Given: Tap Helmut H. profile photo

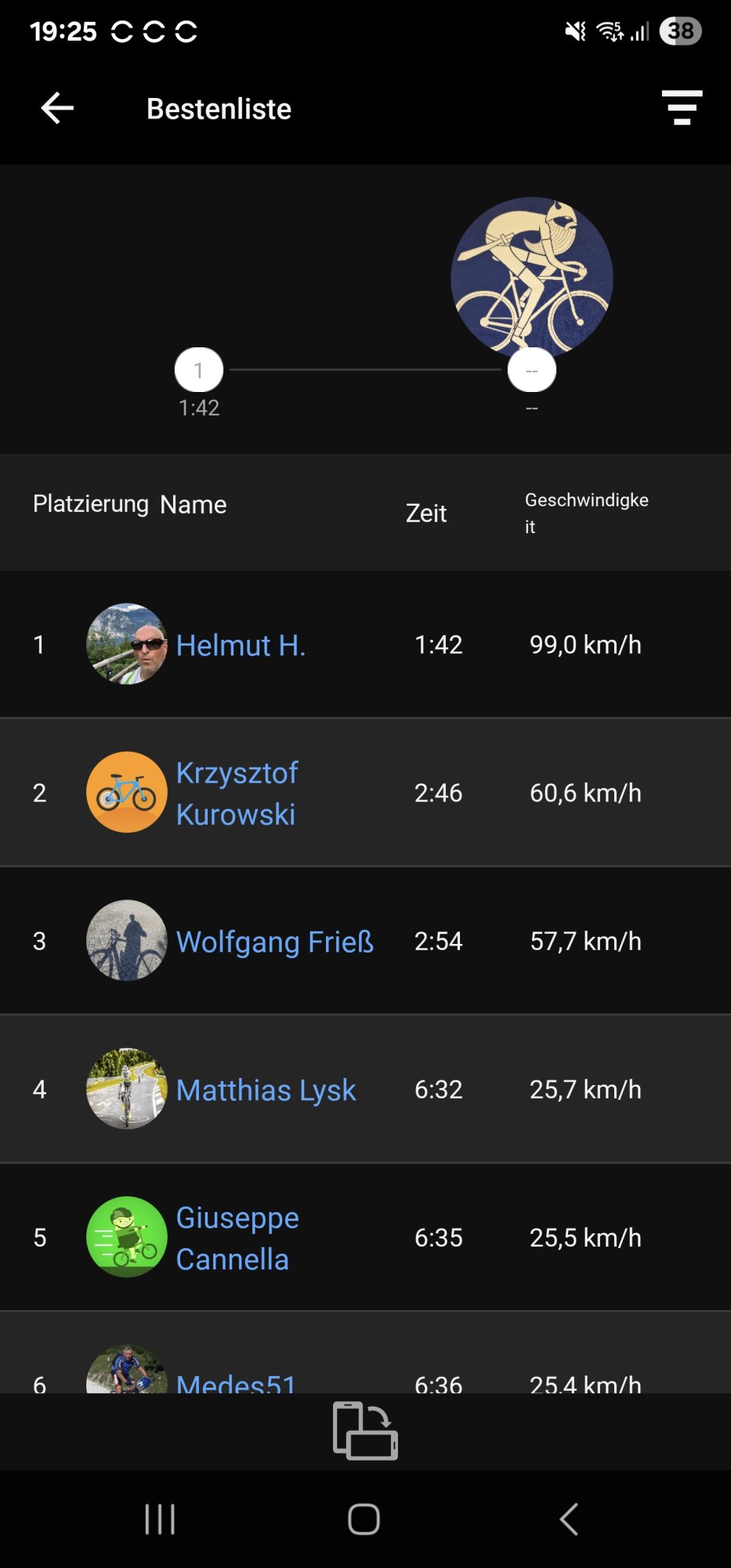Looking at the screenshot, I should pos(126,644).
